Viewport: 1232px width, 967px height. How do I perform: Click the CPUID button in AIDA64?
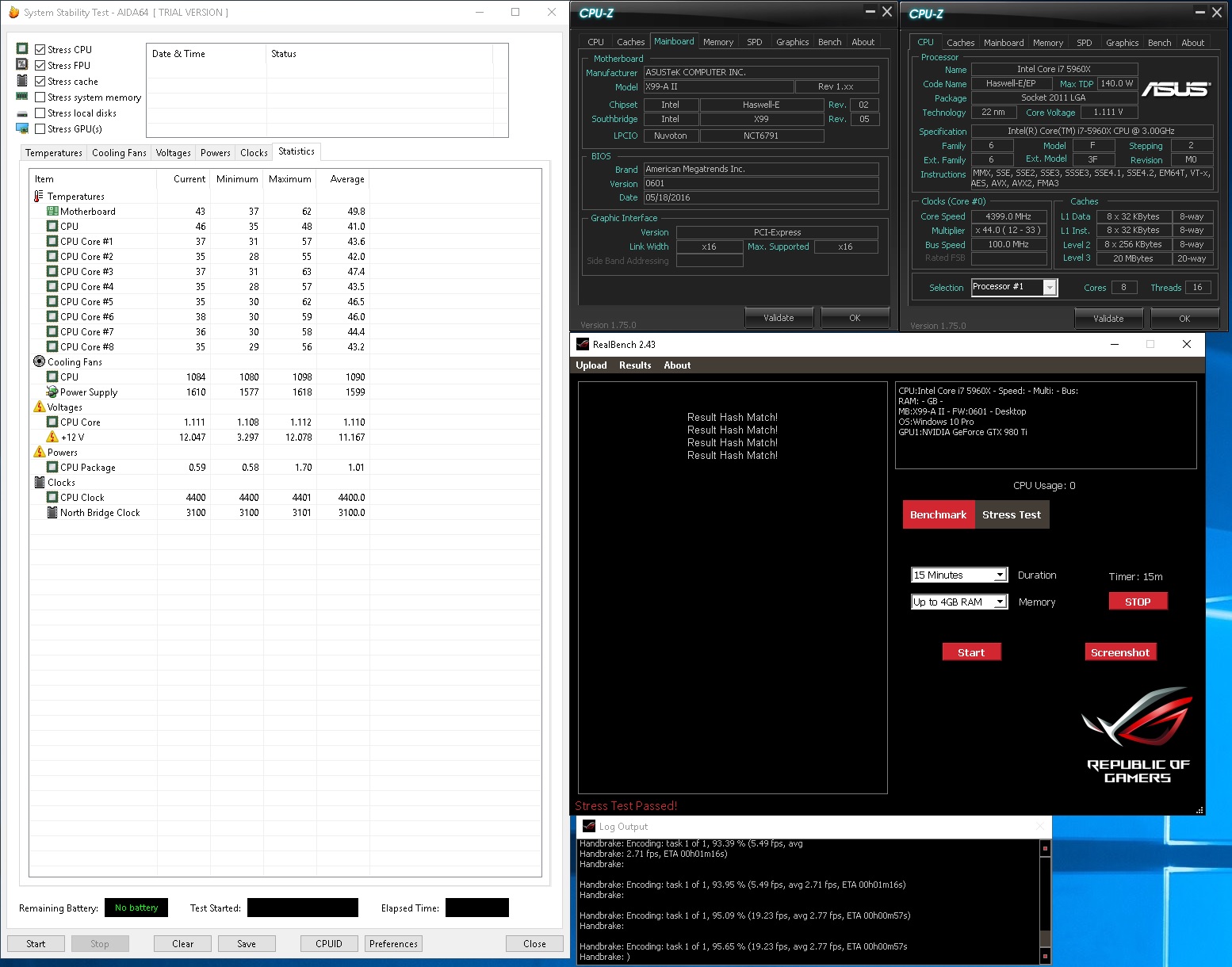tap(329, 943)
